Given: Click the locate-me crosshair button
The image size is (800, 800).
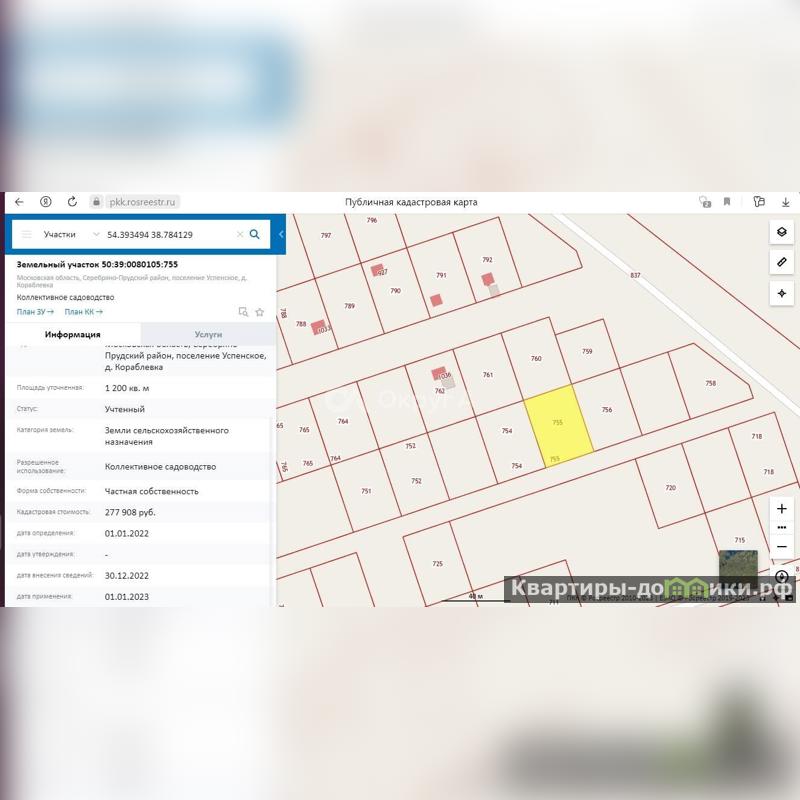Looking at the screenshot, I should [x=782, y=293].
